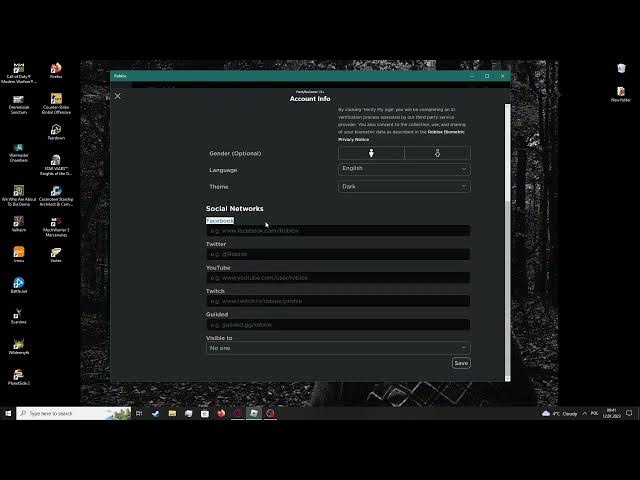Click the Account Info title
640x480 pixels.
click(x=310, y=99)
